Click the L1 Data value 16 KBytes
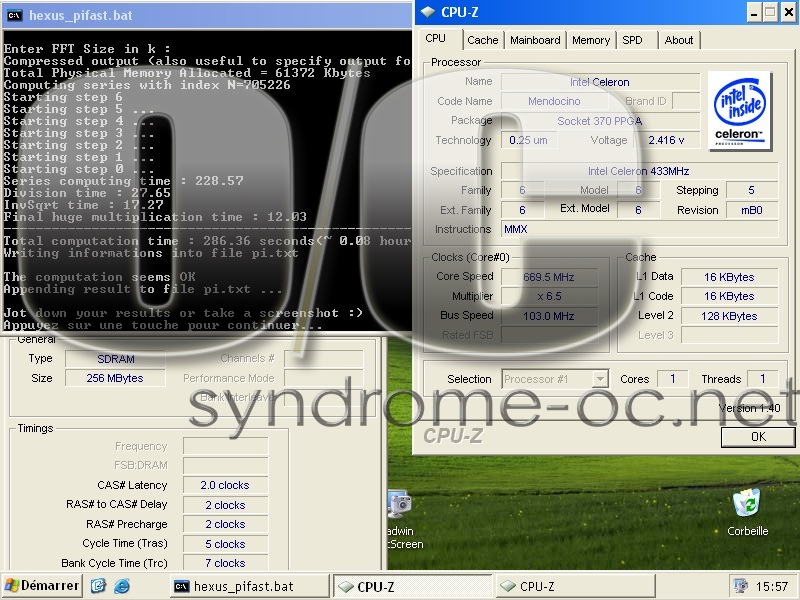 point(730,277)
